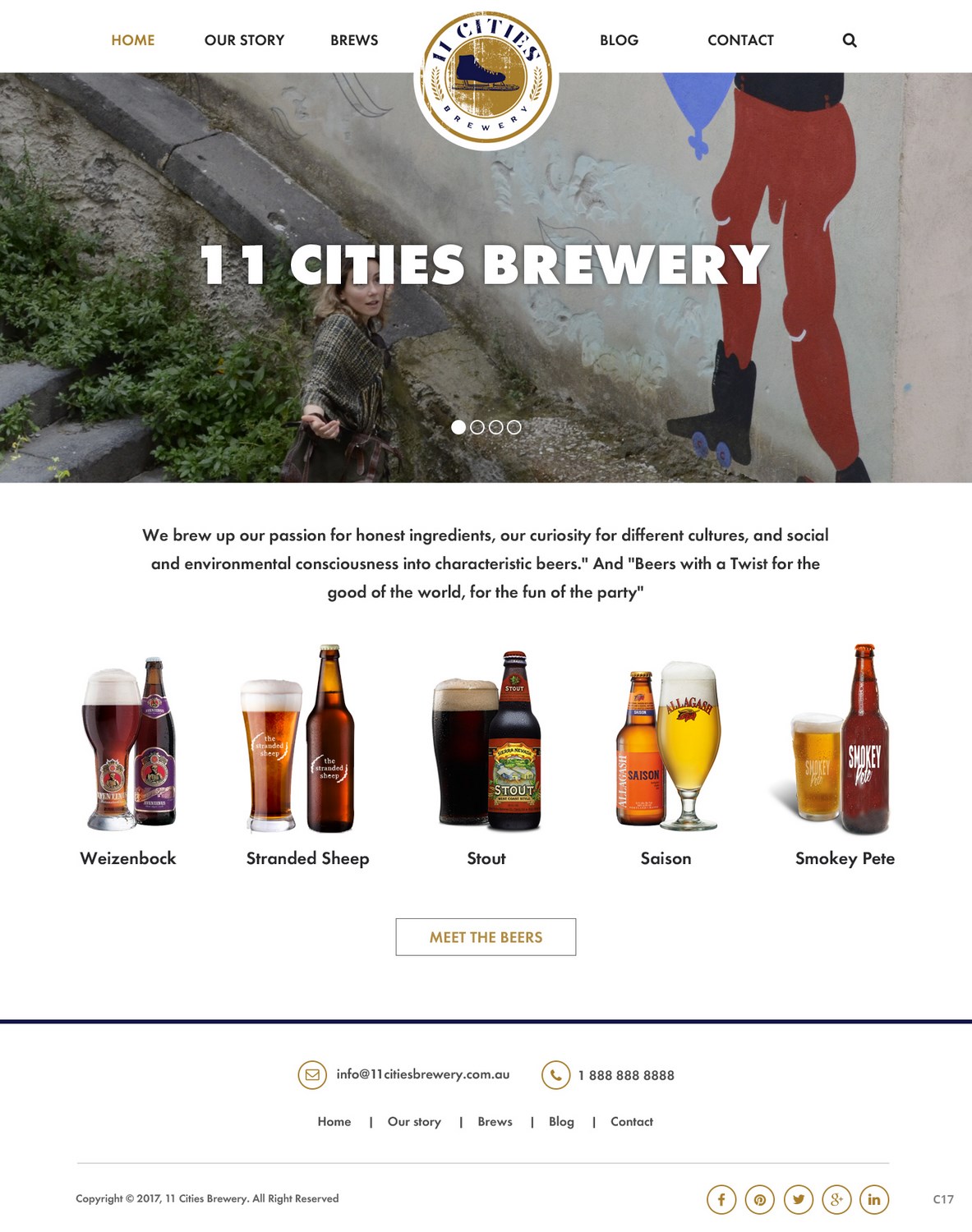972x1232 pixels.
Task: Go to the Brews menu item
Action: click(354, 40)
